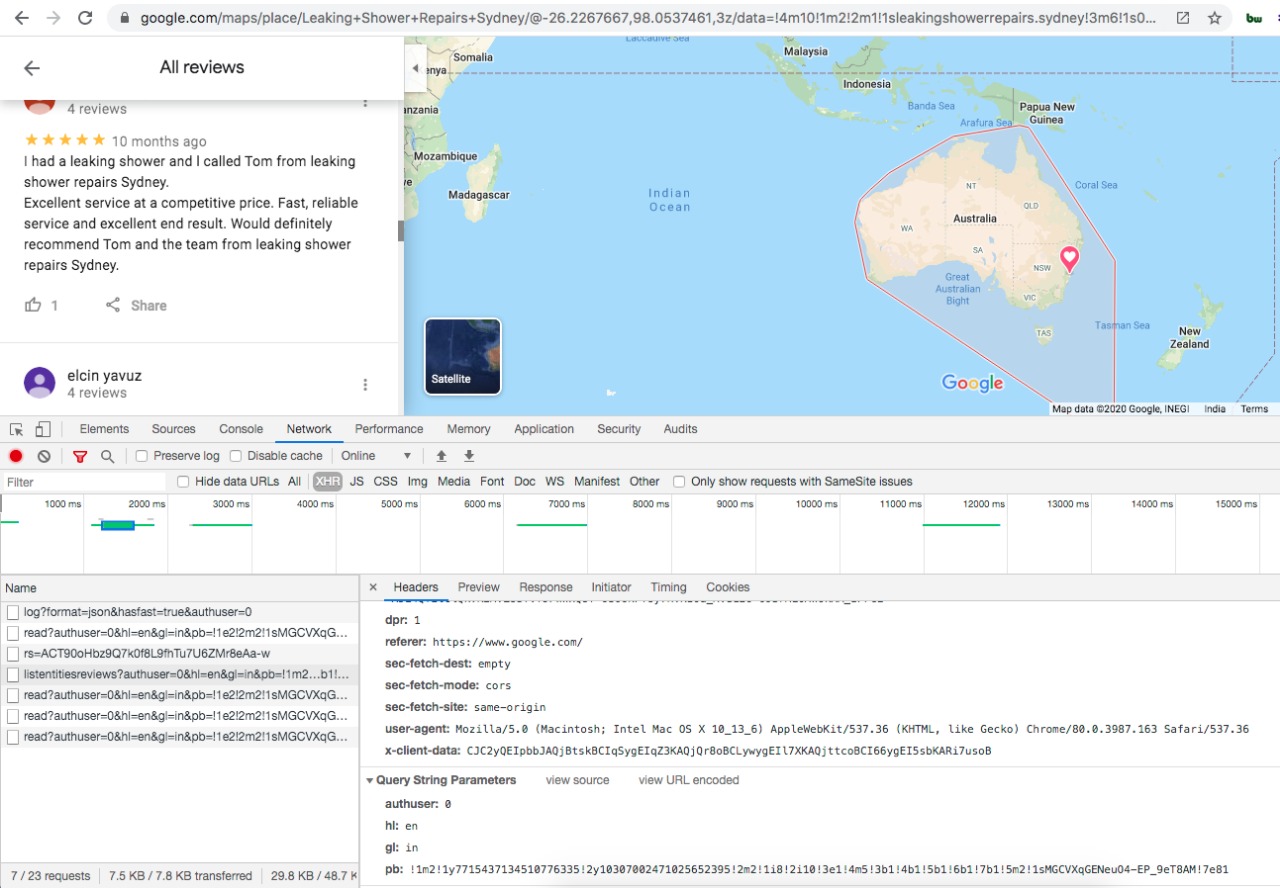
Task: Open elcin yavuz's profile avatar
Action: point(39,383)
